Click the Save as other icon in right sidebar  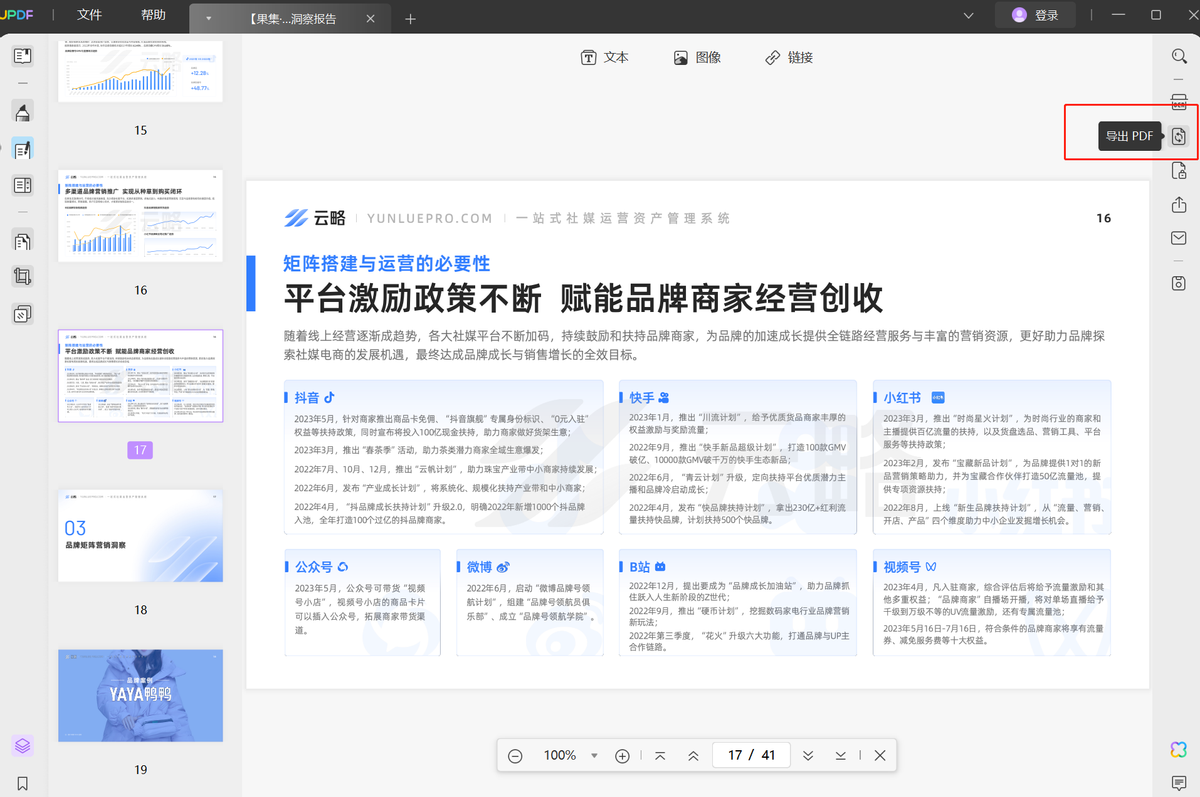click(x=1179, y=283)
